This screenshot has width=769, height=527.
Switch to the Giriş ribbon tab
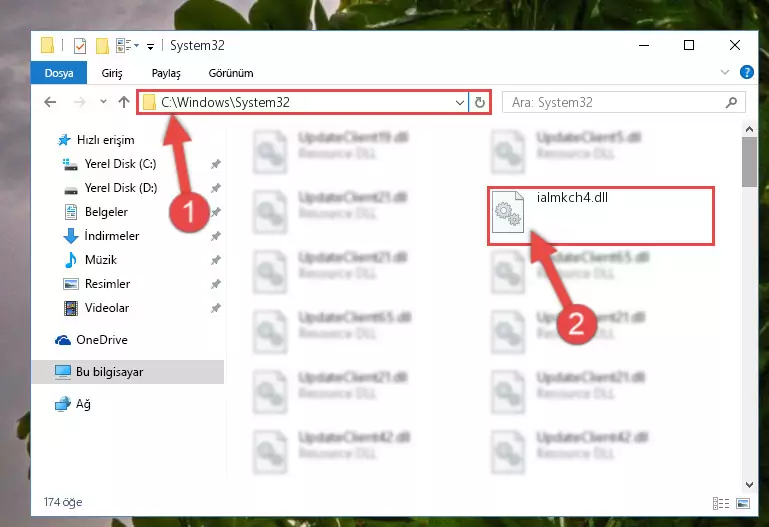tap(112, 73)
